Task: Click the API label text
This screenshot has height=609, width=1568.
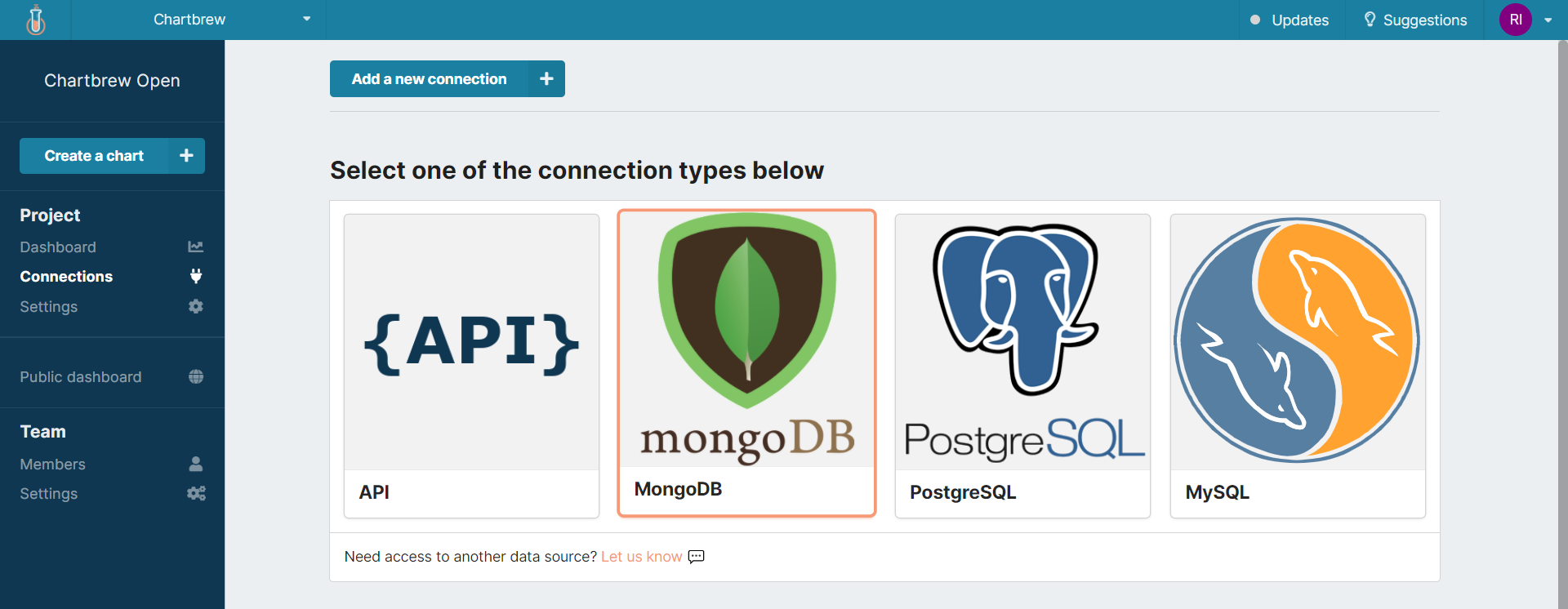Action: 374,492
